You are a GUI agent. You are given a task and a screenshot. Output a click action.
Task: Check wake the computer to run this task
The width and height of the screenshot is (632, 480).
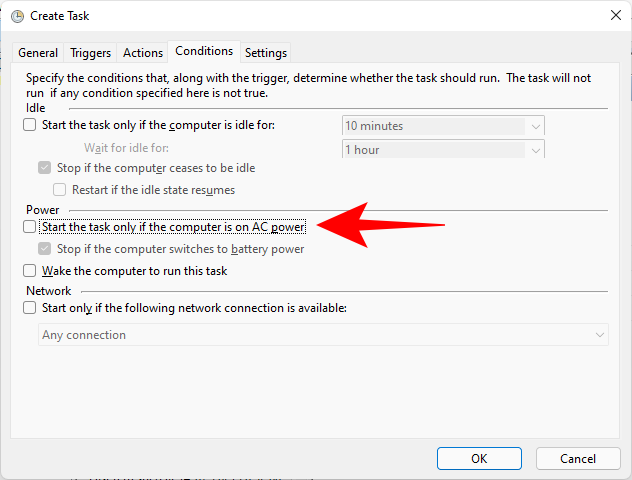click(30, 271)
